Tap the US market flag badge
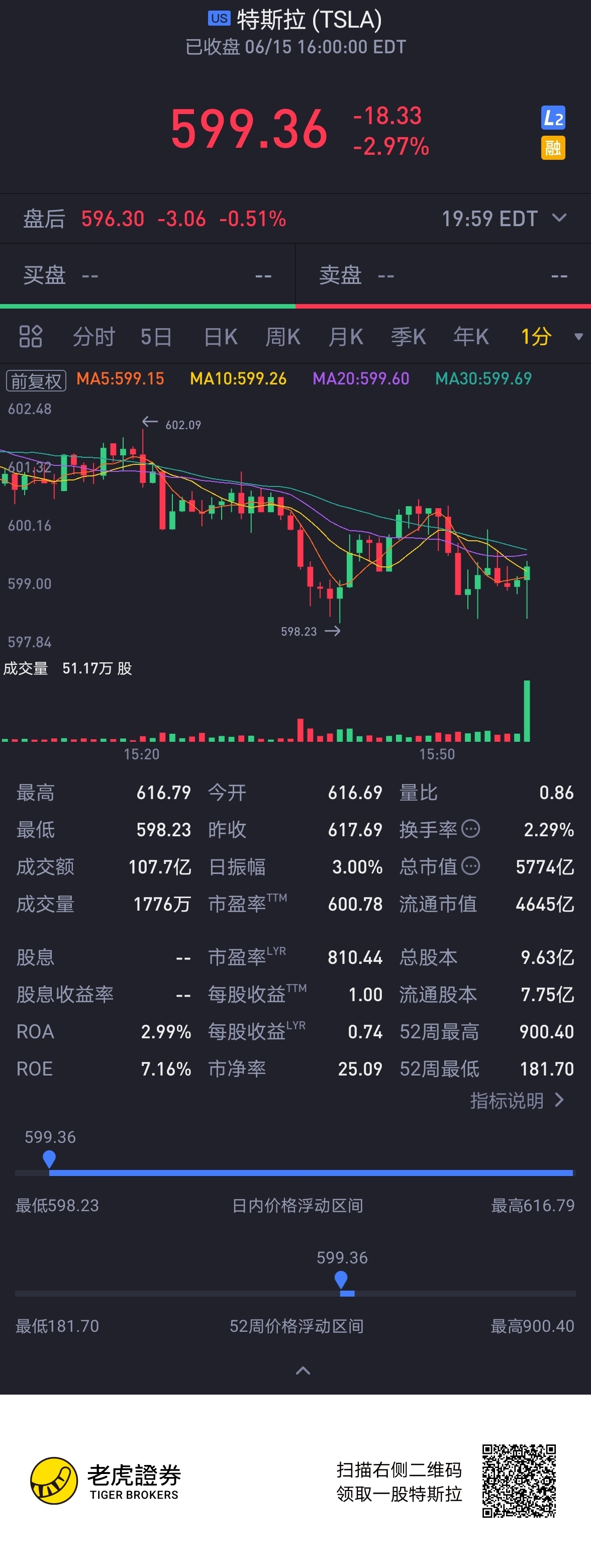Image resolution: width=591 pixels, height=1568 pixels. (219, 18)
